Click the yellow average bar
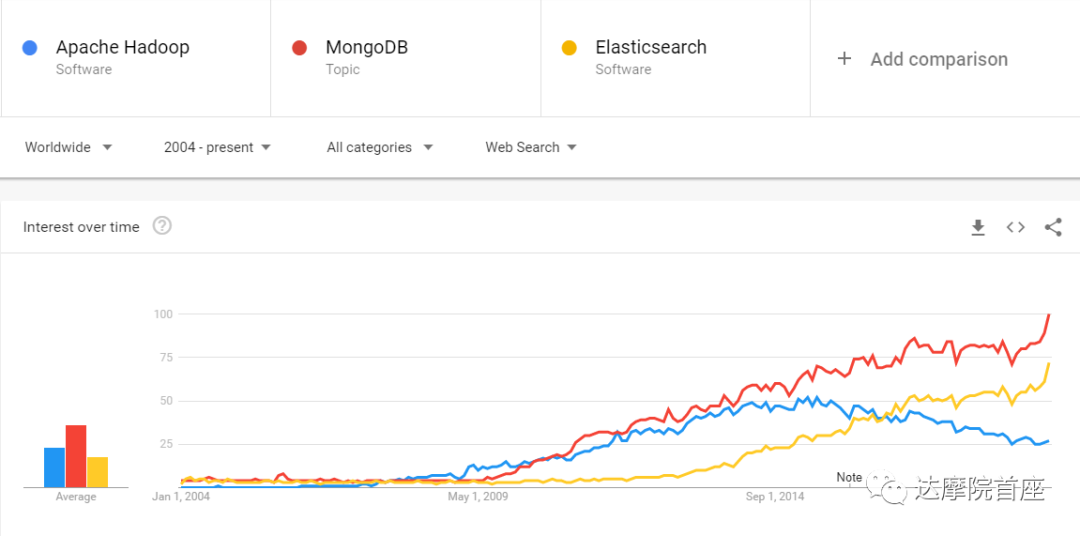Viewport: 1080px width, 536px height. coord(97,472)
